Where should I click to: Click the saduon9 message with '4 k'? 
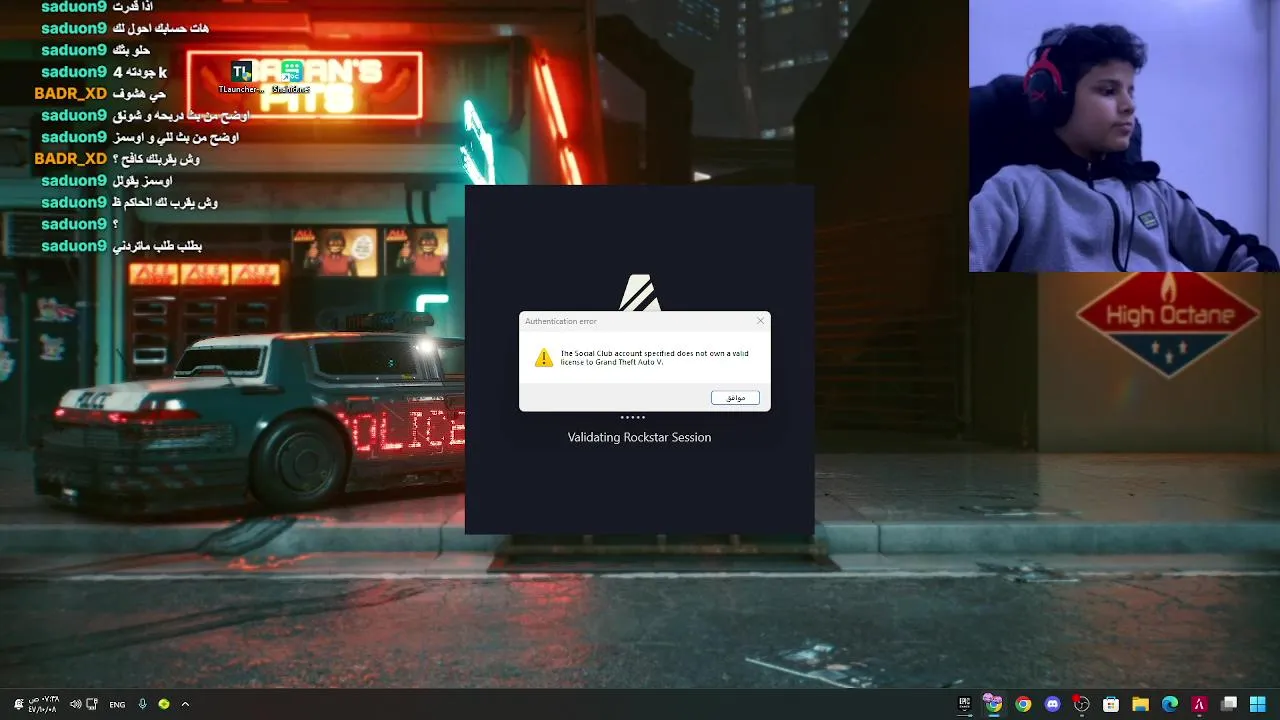(x=104, y=72)
